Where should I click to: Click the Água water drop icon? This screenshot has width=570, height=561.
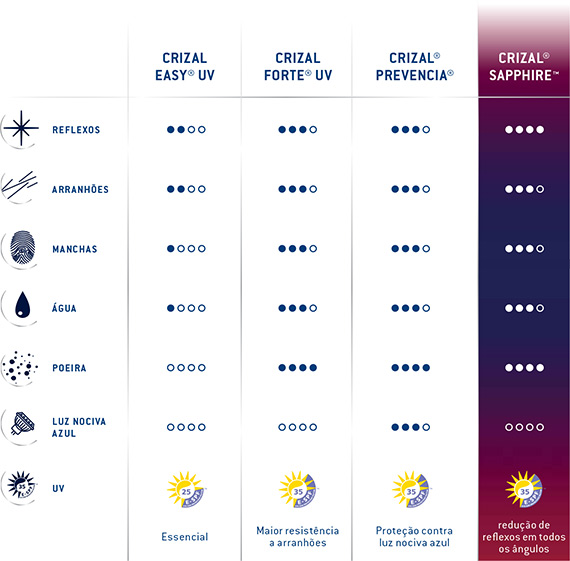click(23, 304)
